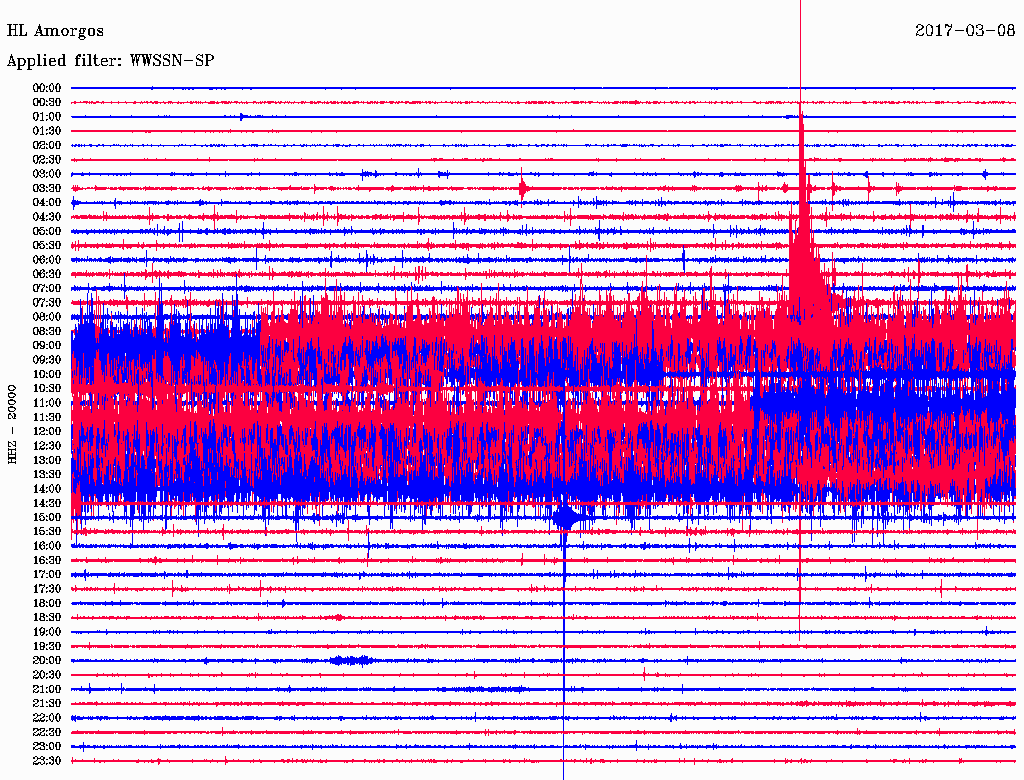The height and width of the screenshot is (780, 1024).
Task: Click the '23:30' time label
Action: click(47, 761)
